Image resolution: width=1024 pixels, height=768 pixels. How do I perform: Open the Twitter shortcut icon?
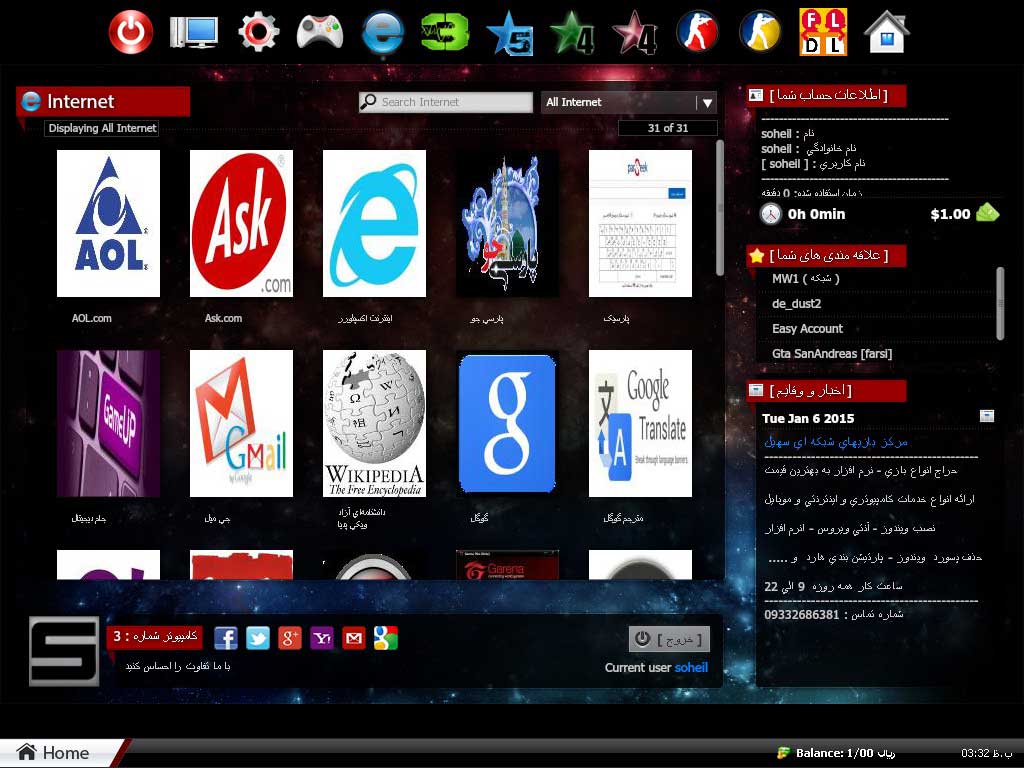click(258, 638)
